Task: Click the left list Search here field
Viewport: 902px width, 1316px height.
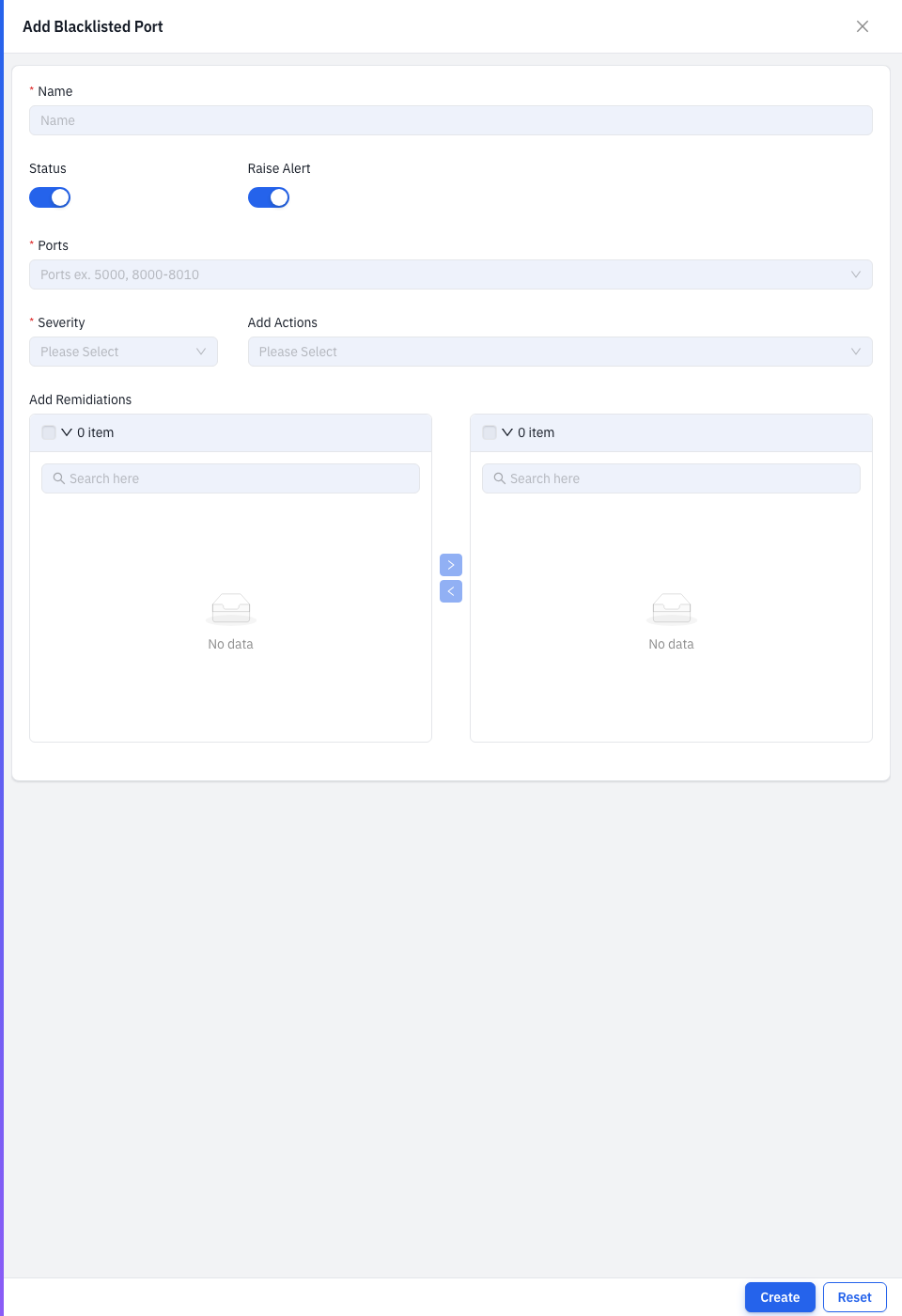Action: click(x=230, y=478)
